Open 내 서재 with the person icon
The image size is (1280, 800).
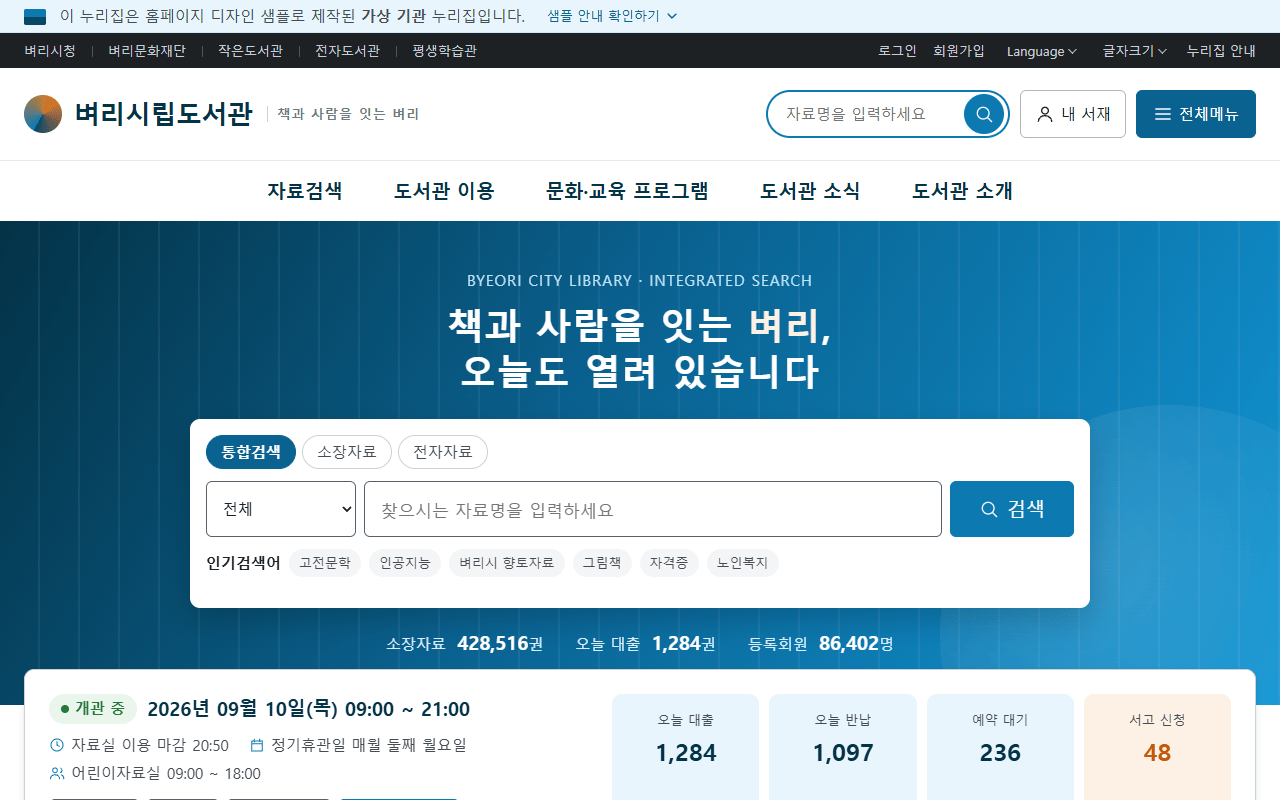click(x=1073, y=114)
